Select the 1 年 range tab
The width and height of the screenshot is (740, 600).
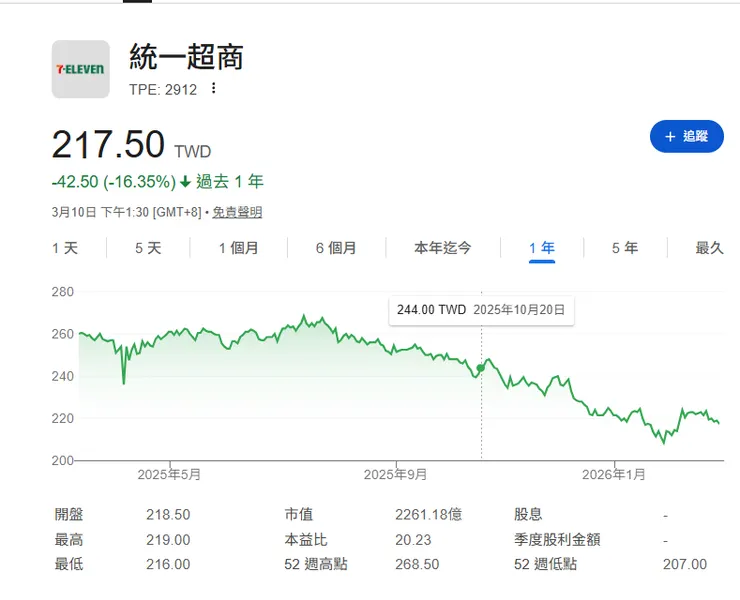pos(542,248)
